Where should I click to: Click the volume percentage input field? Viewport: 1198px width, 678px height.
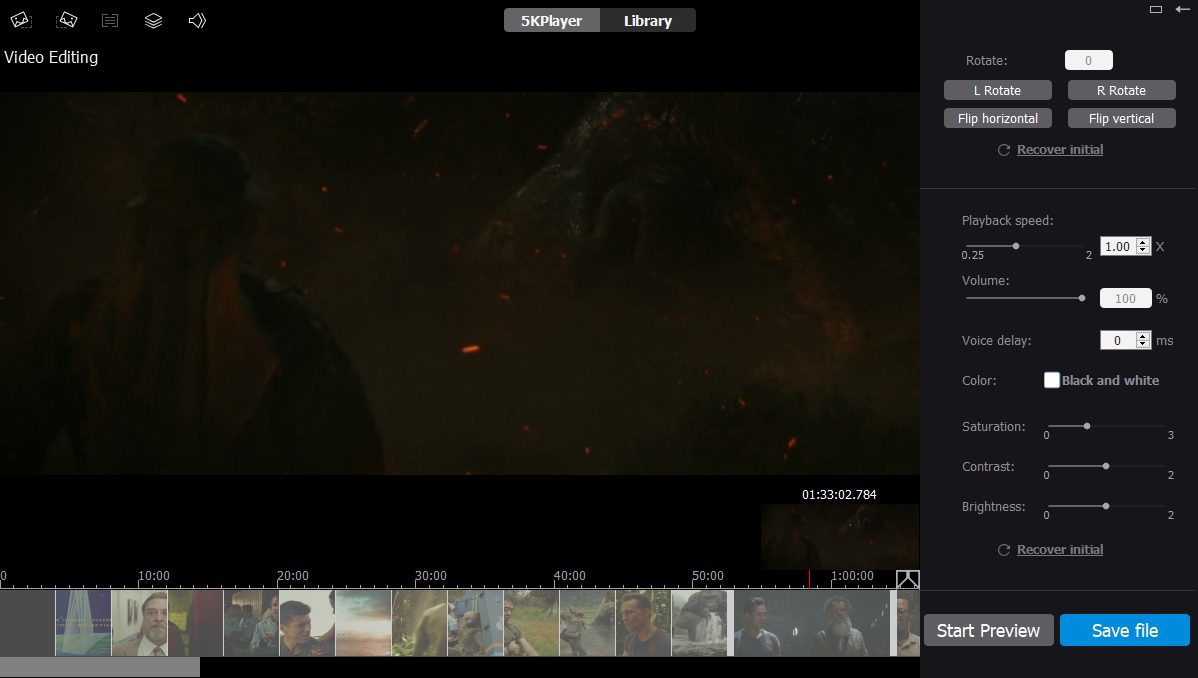[1125, 298]
